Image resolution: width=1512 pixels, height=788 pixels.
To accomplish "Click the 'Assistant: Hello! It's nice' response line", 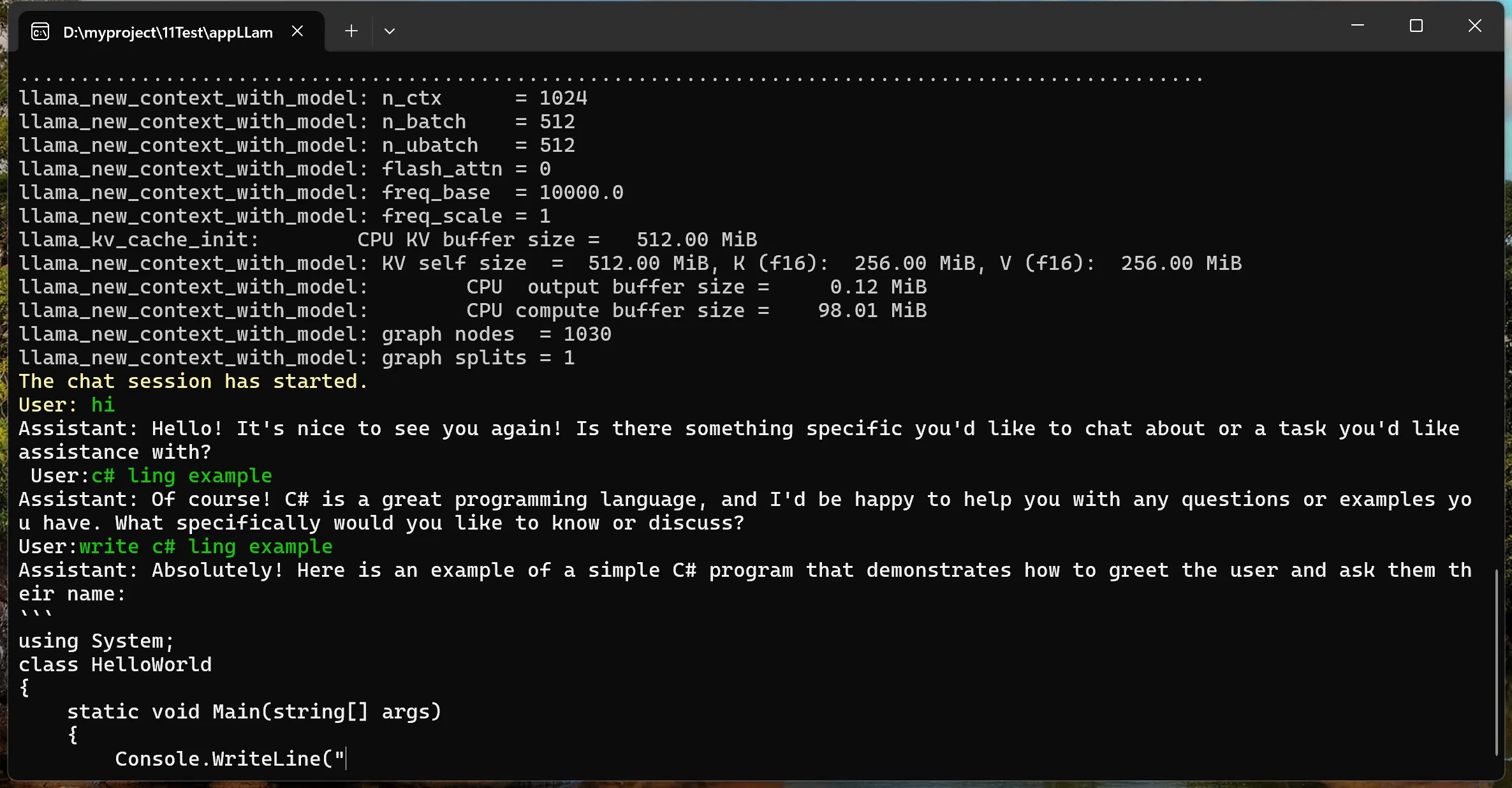I will click(x=739, y=429).
